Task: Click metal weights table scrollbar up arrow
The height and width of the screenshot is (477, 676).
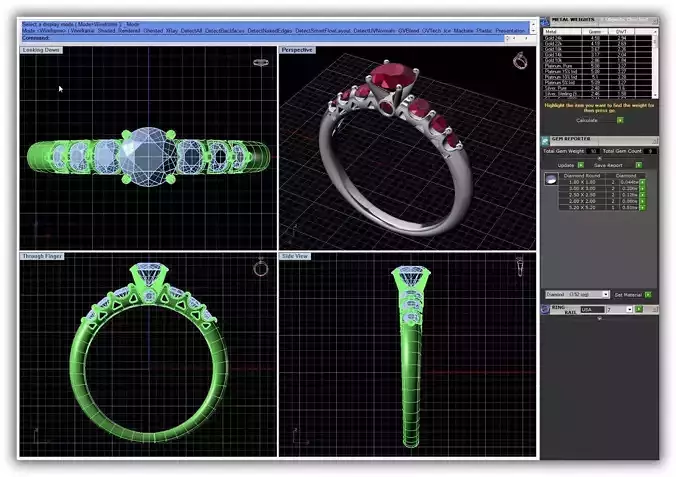Action: 655,31
